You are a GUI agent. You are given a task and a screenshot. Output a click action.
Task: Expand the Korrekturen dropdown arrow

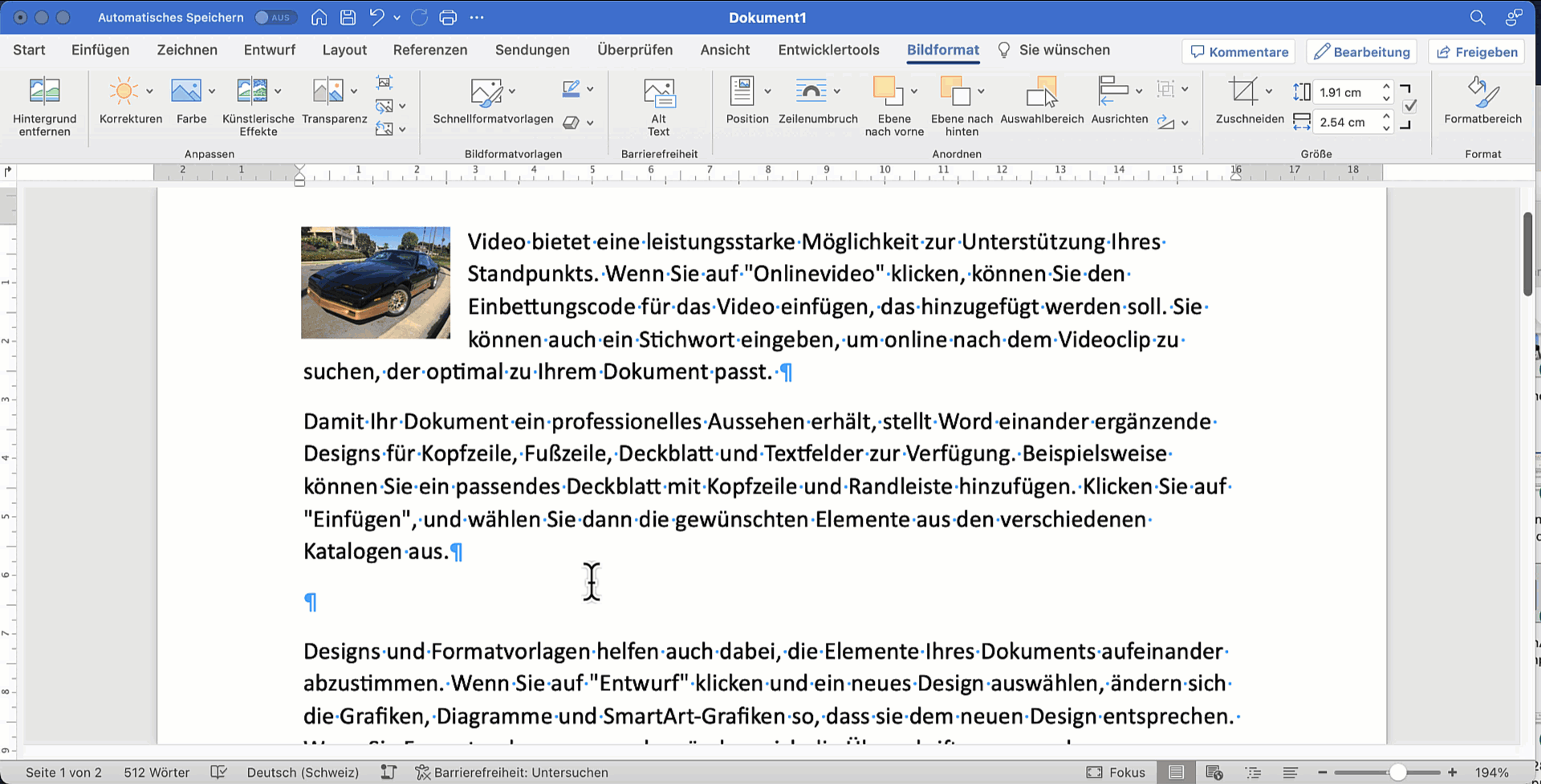149,91
